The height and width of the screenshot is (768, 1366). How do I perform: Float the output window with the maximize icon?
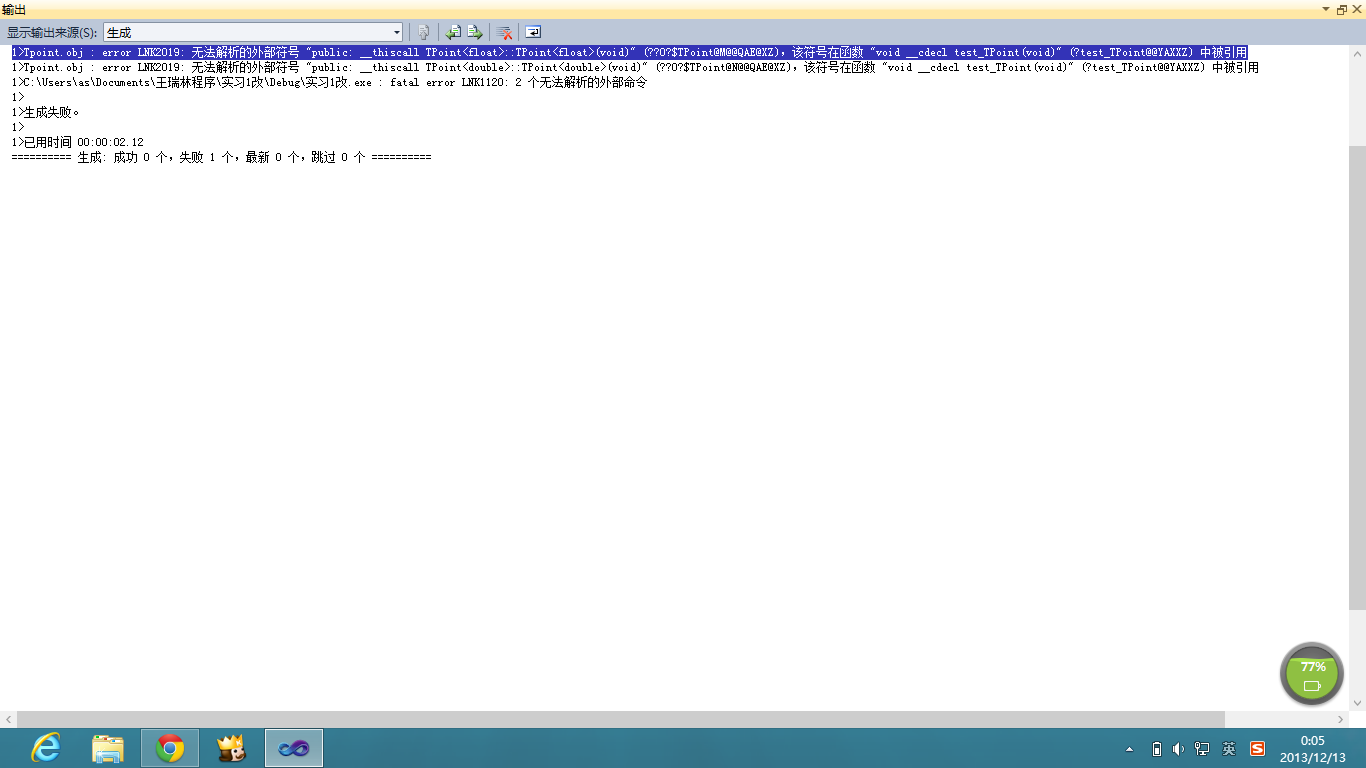click(1342, 9)
